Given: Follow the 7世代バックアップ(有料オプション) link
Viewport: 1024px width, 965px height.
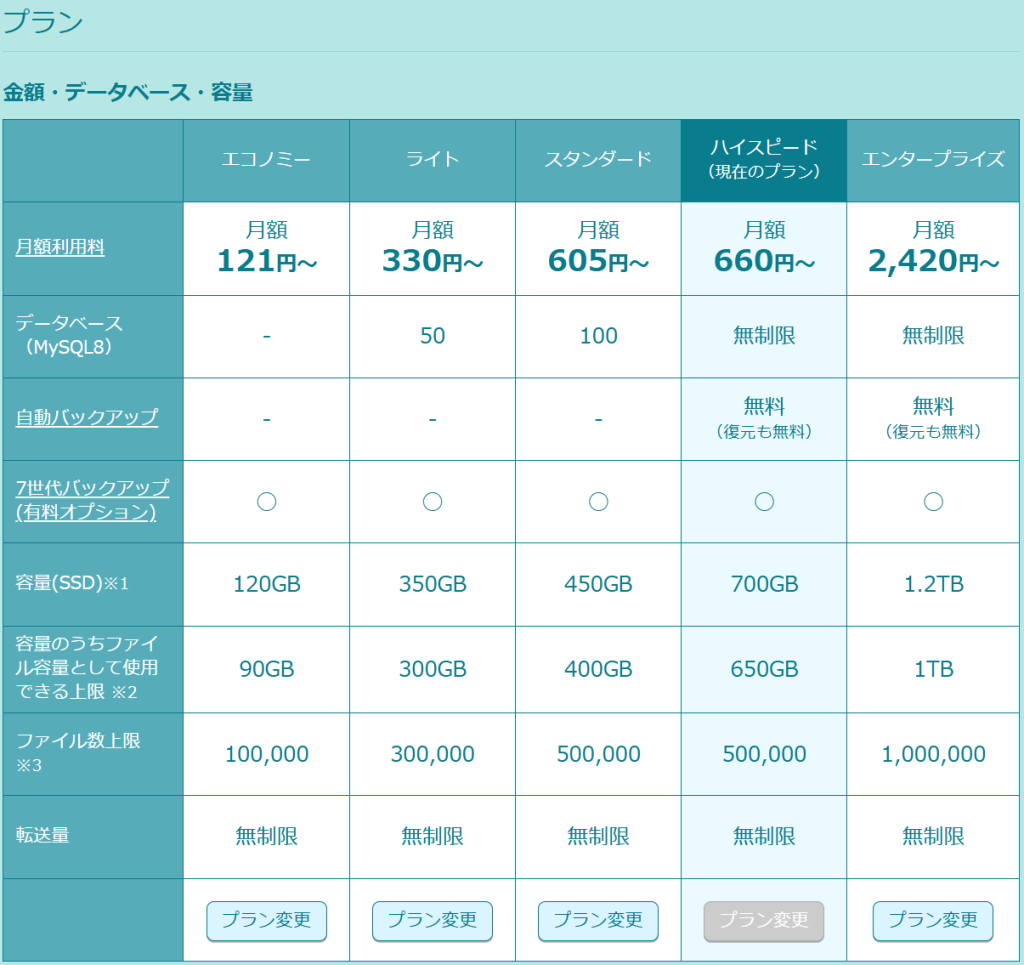Looking at the screenshot, I should pyautogui.click(x=92, y=500).
